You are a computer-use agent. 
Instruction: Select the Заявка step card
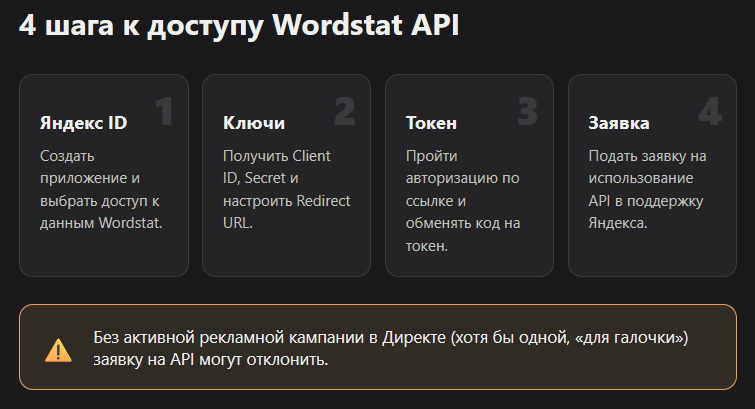pyautogui.click(x=652, y=175)
